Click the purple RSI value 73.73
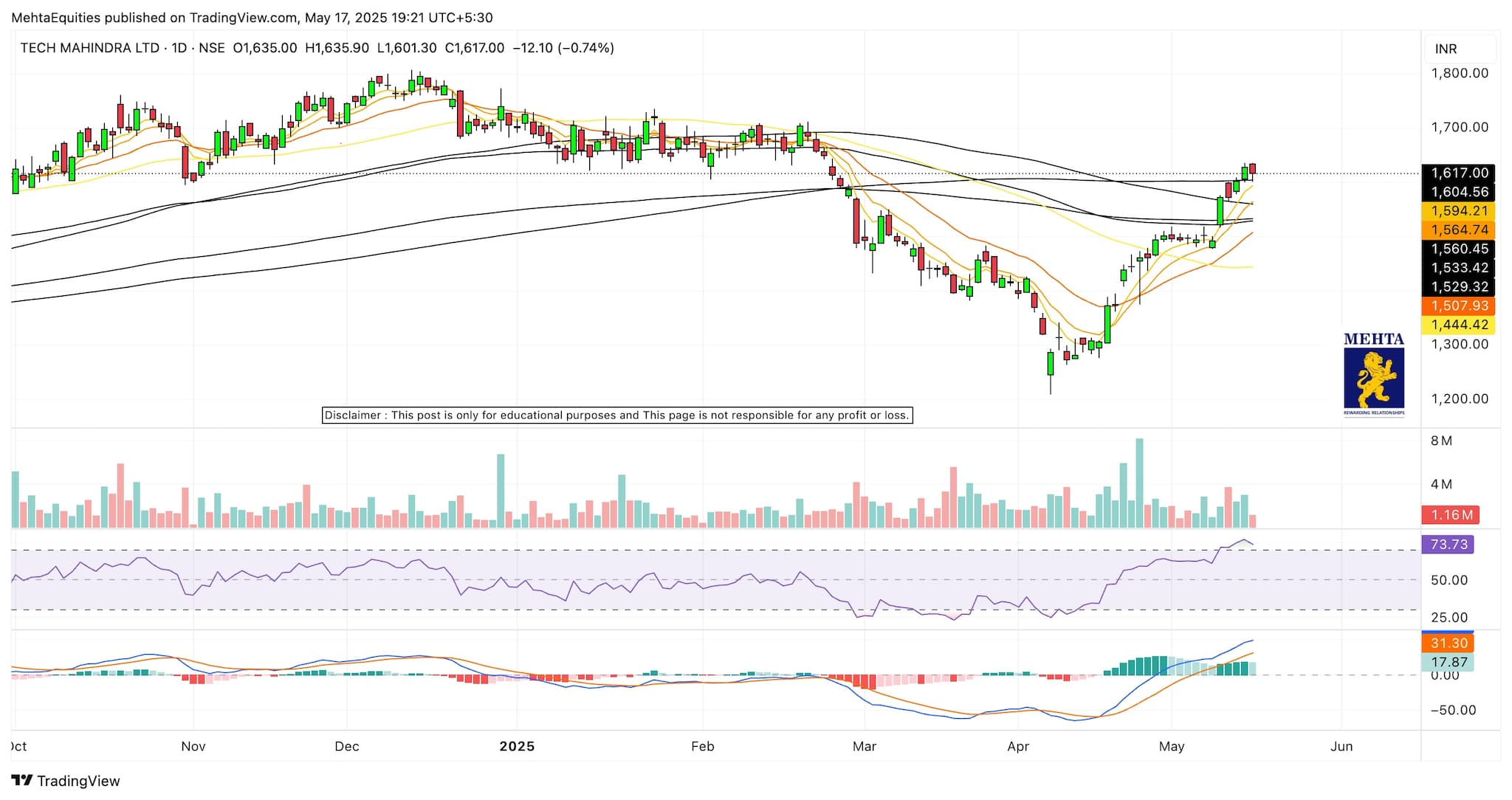This screenshot has width=1512, height=800. pos(1448,545)
